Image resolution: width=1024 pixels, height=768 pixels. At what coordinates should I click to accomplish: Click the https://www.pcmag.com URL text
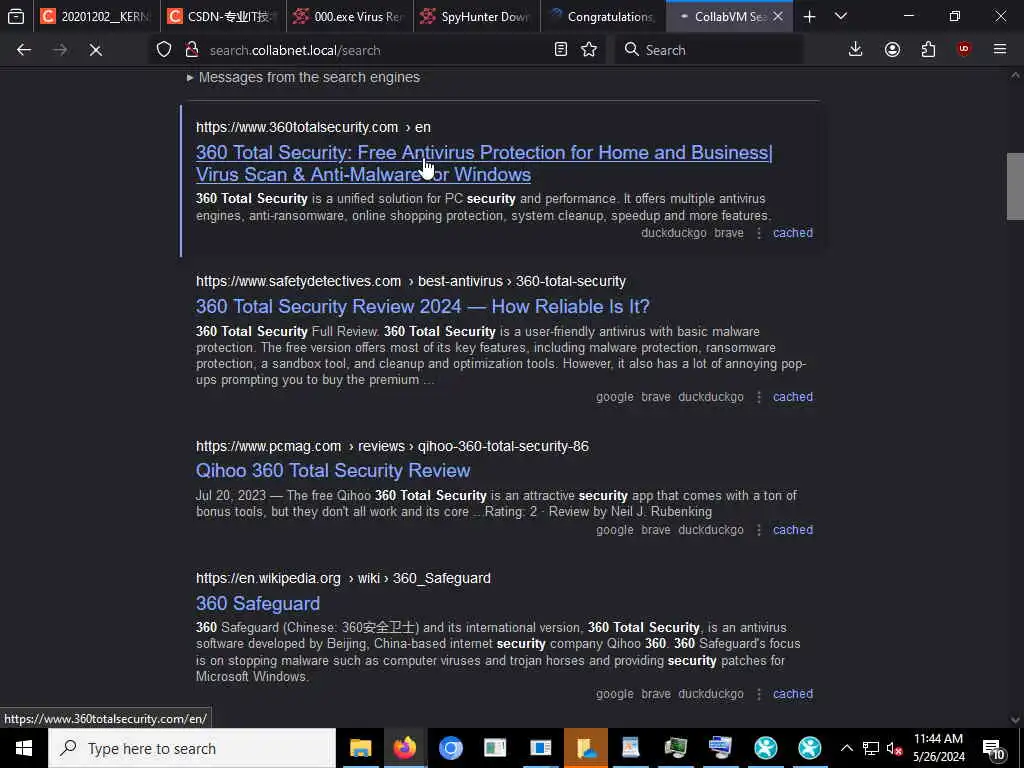click(x=268, y=446)
